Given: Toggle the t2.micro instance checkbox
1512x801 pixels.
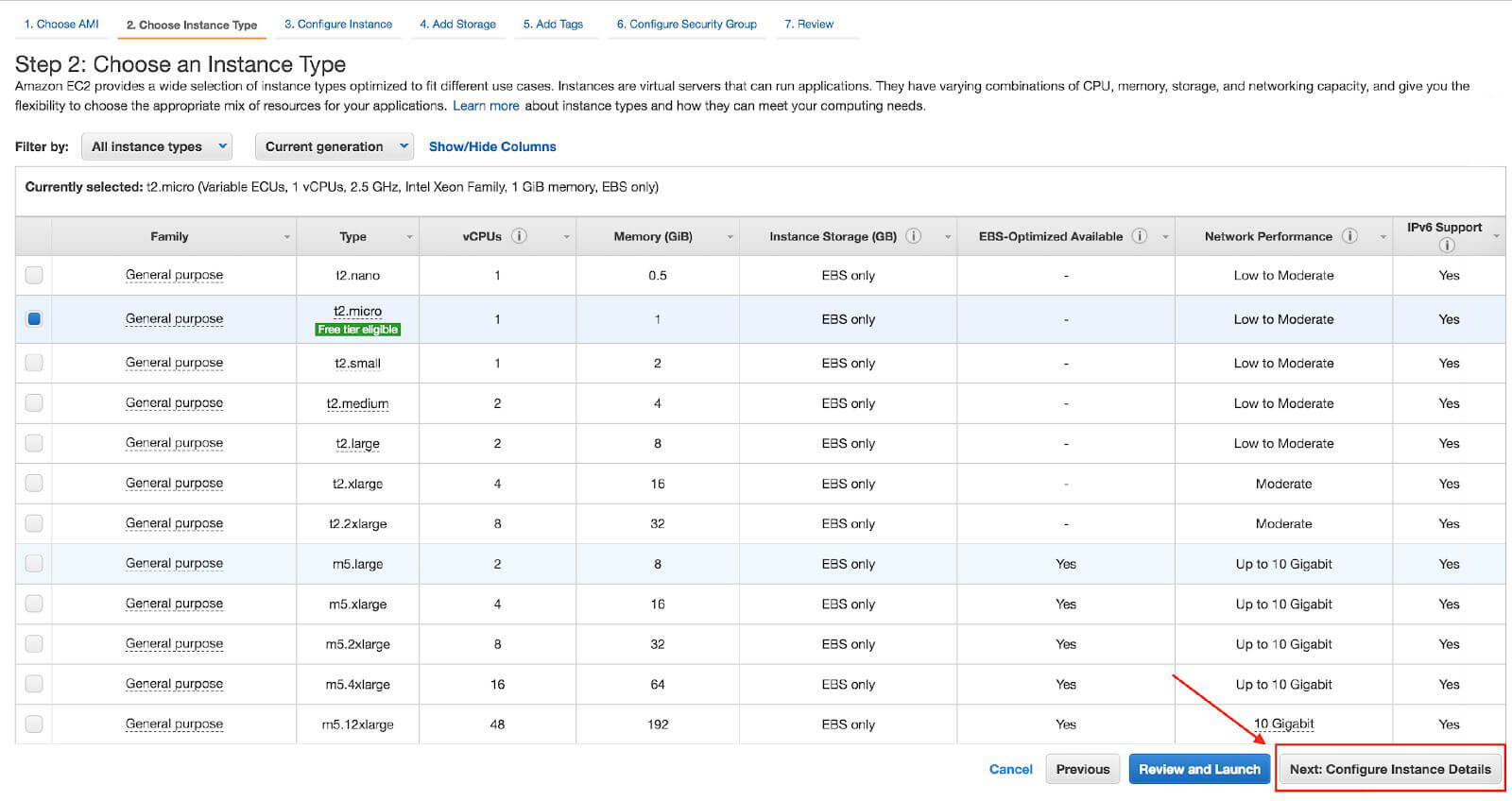Looking at the screenshot, I should click(x=34, y=318).
